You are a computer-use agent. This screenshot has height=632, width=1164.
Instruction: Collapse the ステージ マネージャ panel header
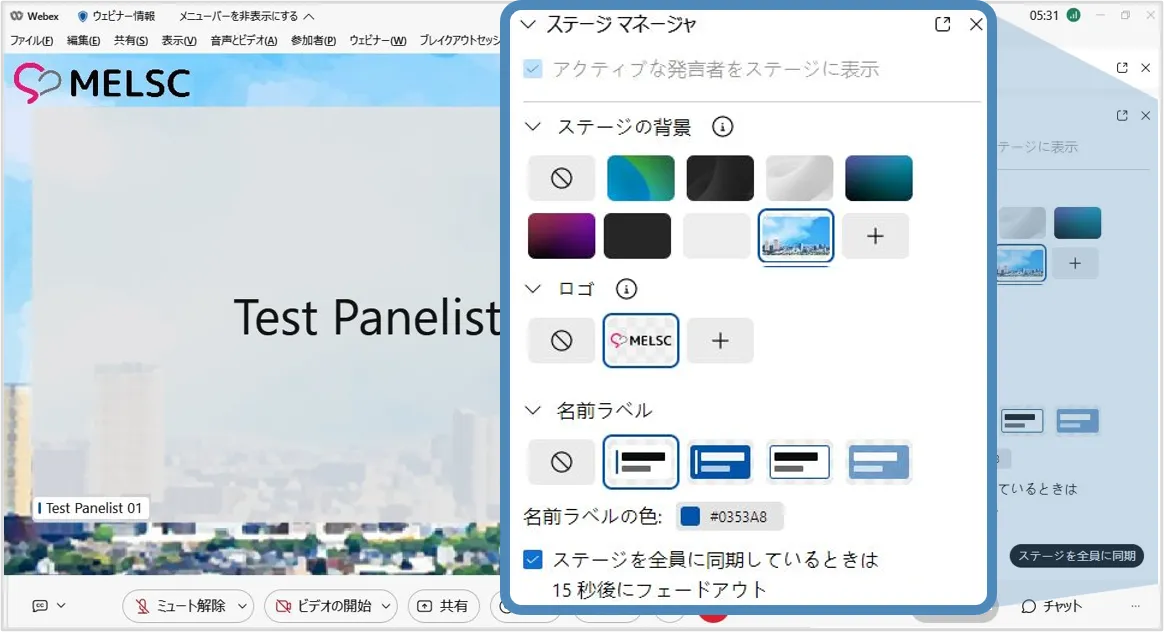(x=529, y=25)
